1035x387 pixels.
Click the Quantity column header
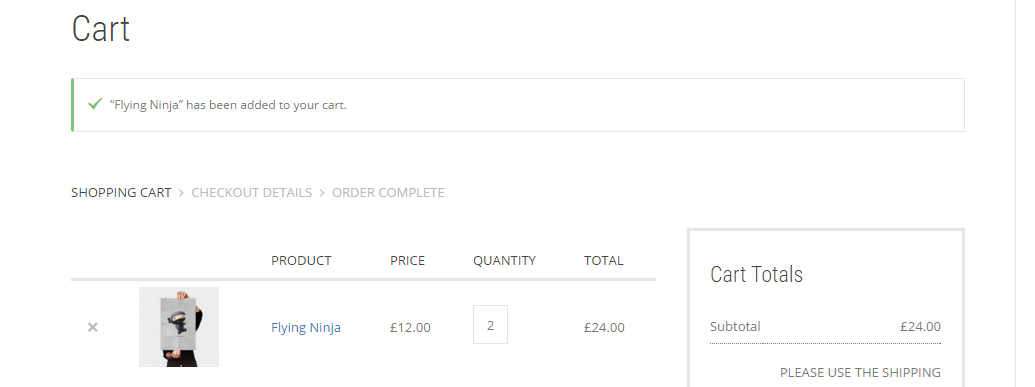[x=504, y=260]
